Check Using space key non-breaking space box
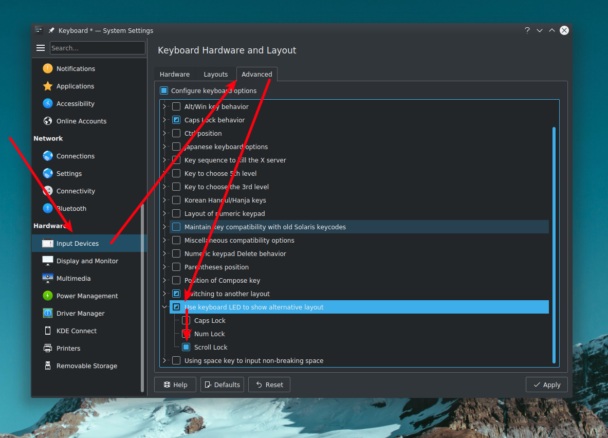This screenshot has height=438, width=608. click(176, 360)
